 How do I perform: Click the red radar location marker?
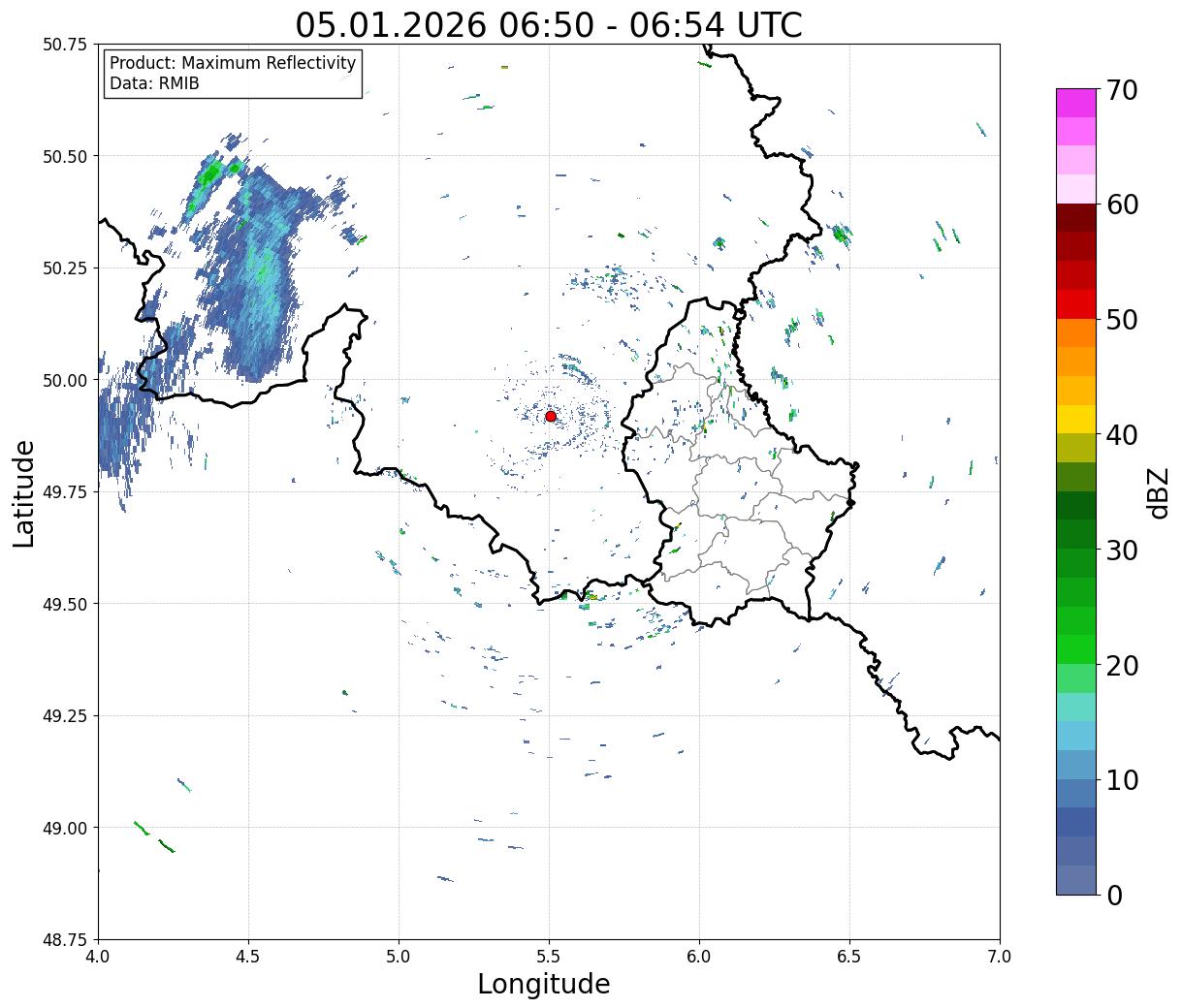(550, 416)
